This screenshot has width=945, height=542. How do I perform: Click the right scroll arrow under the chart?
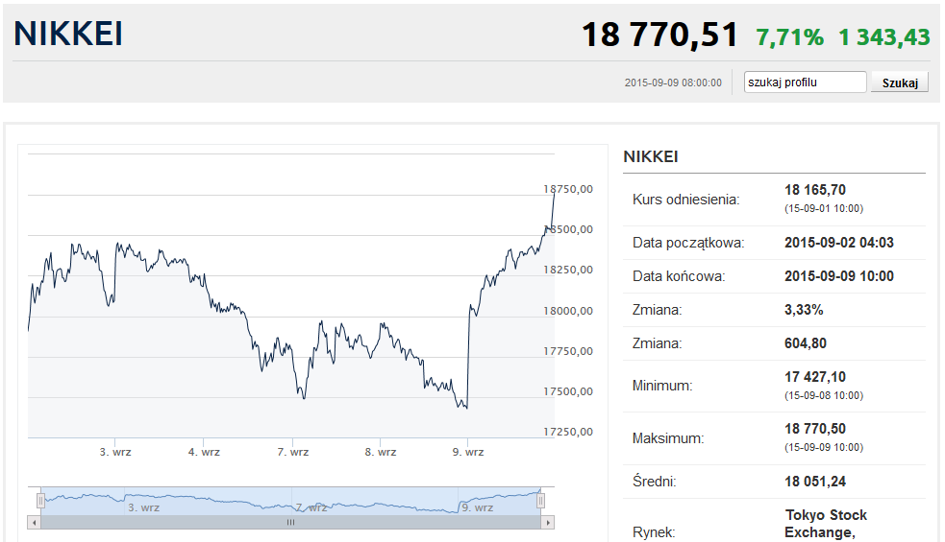pos(549,522)
